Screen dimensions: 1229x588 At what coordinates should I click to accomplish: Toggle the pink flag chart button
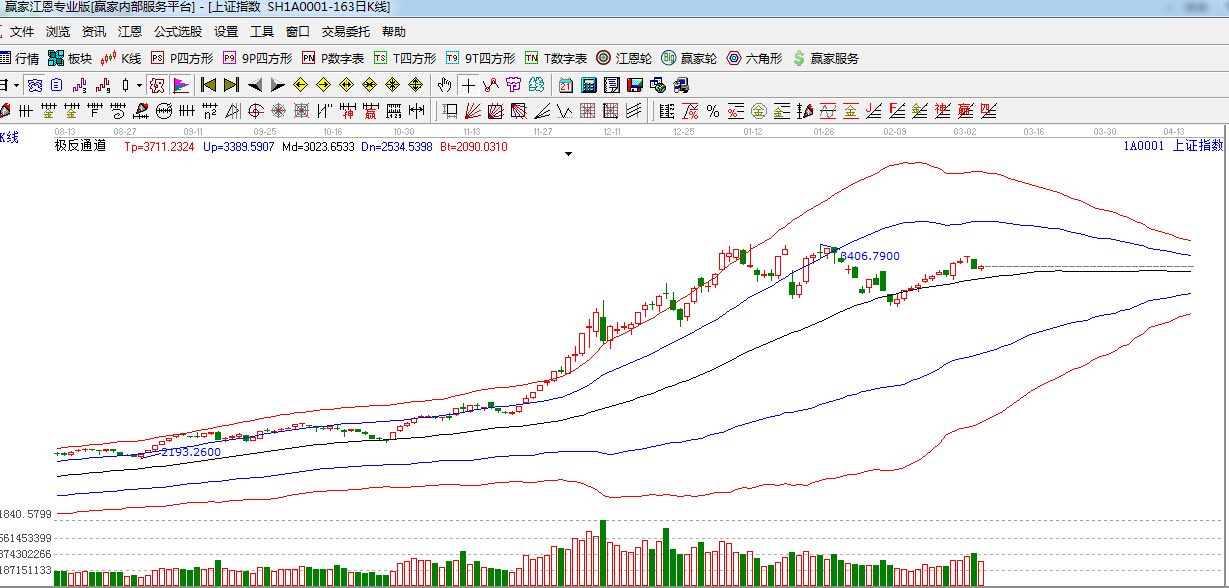(181, 84)
